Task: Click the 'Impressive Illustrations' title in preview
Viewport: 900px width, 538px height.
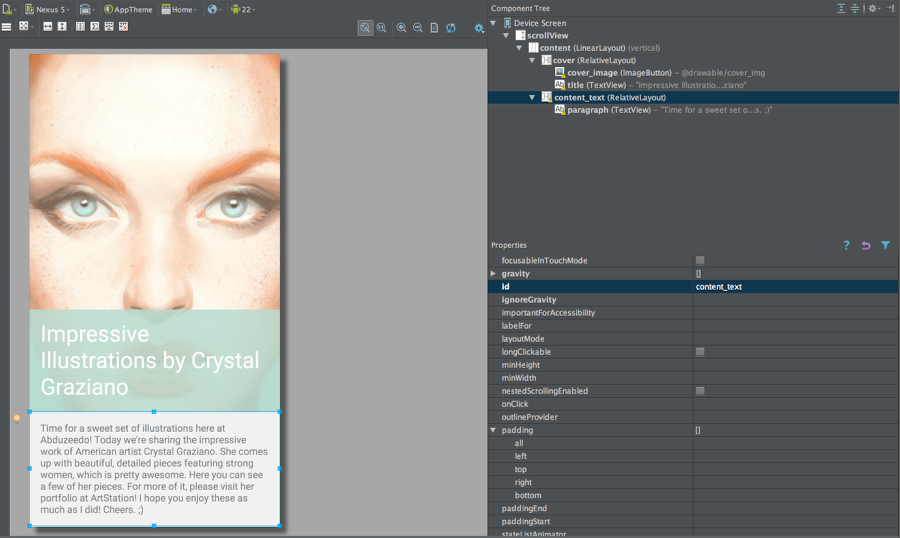Action: click(150, 361)
